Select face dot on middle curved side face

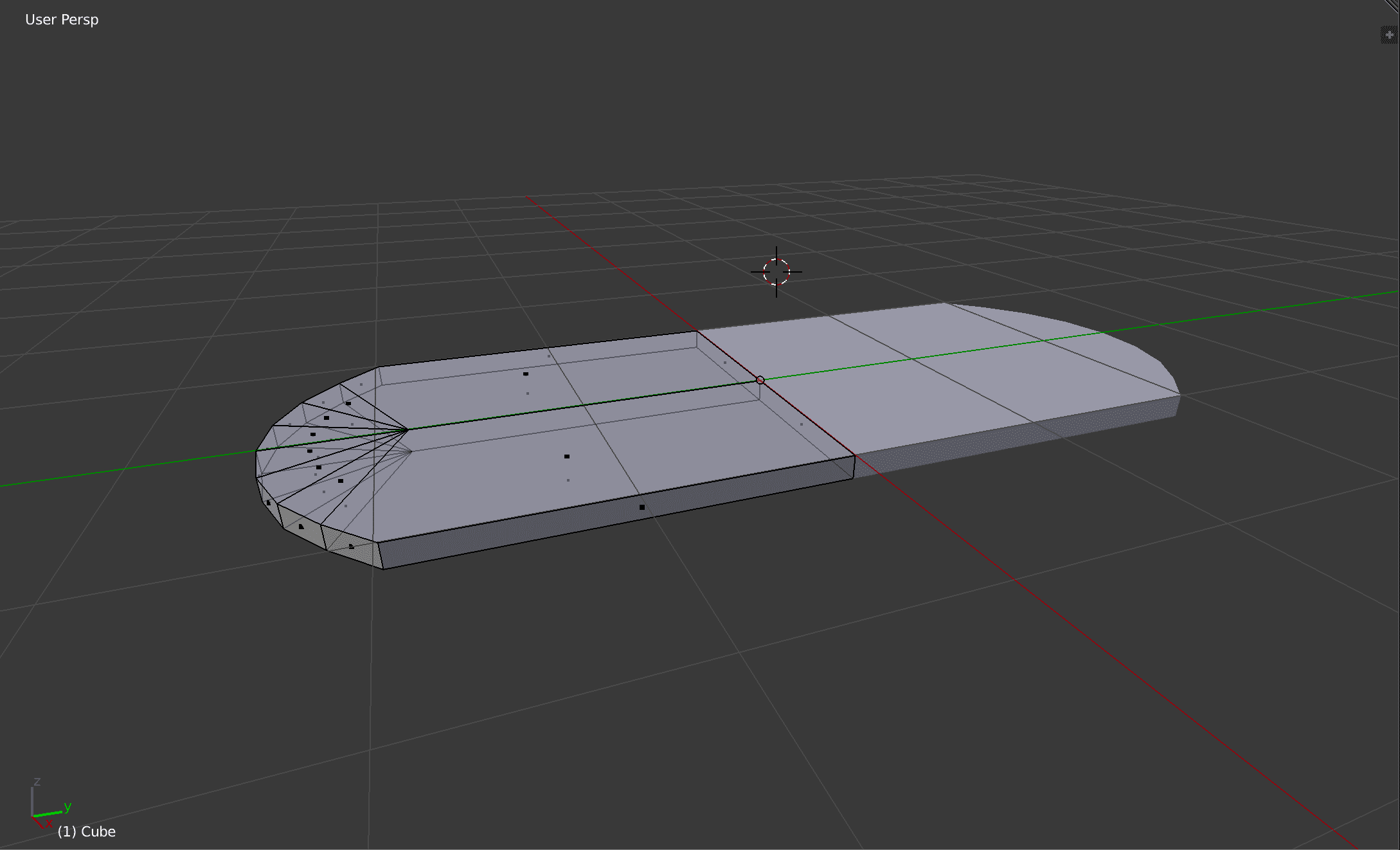tap(301, 527)
